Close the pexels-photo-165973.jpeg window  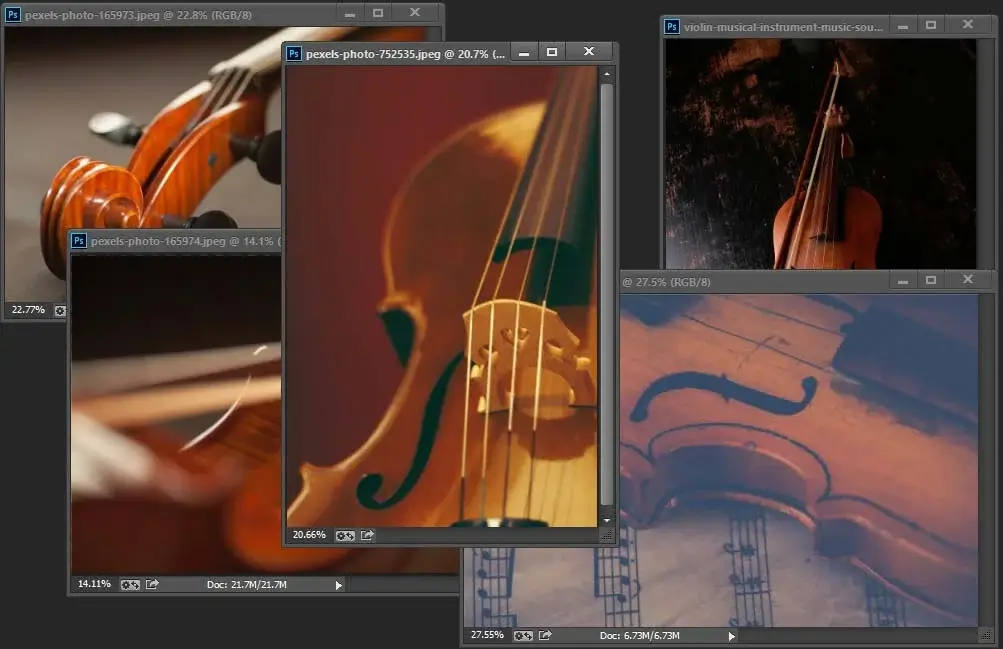point(415,12)
